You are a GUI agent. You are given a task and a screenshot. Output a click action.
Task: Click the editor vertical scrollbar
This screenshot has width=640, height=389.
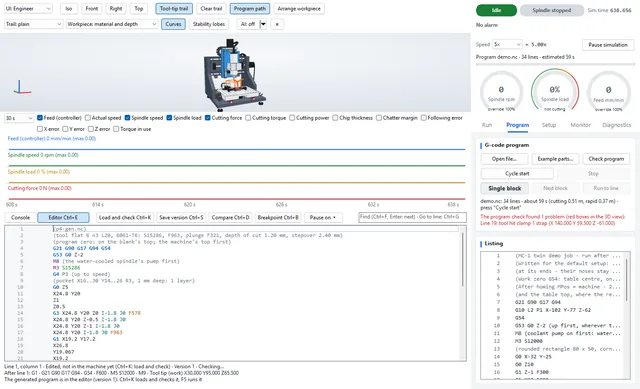tap(462, 259)
